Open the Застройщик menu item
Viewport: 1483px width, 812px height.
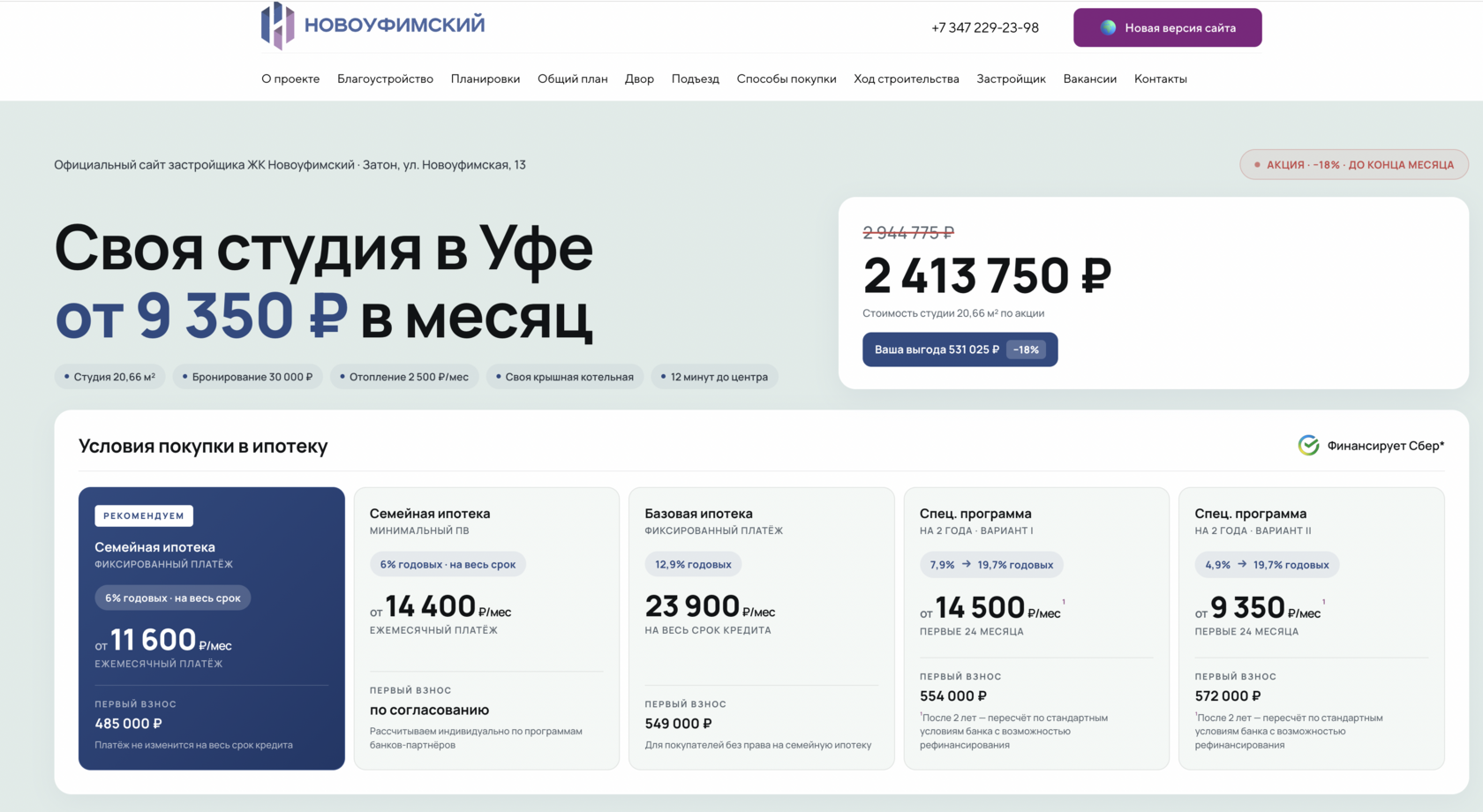pos(1011,79)
